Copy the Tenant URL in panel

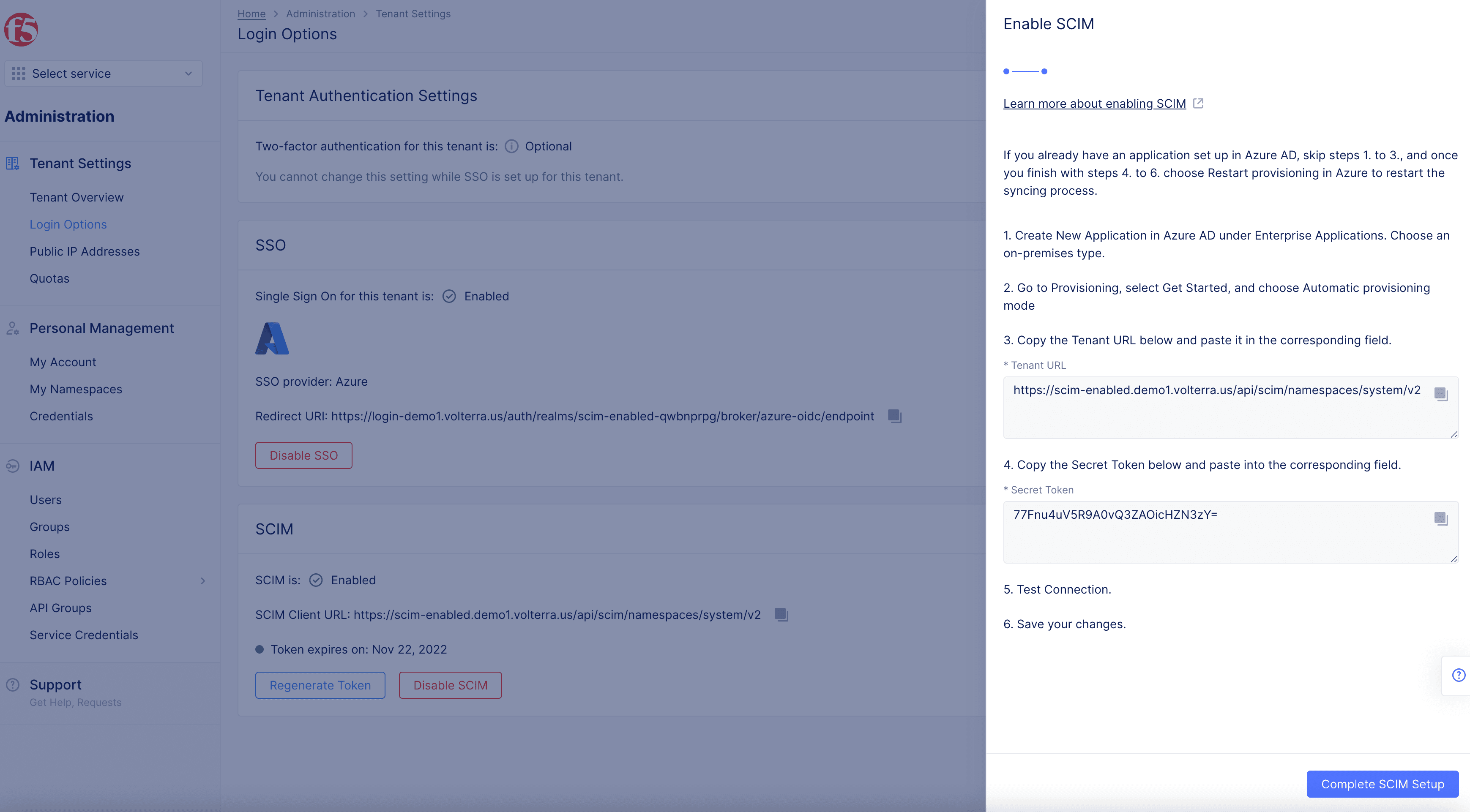pyautogui.click(x=1441, y=394)
